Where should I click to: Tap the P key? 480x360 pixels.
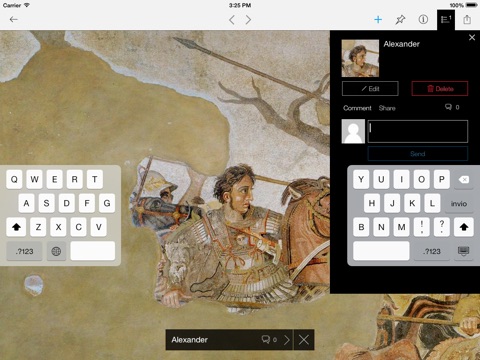[x=442, y=179]
